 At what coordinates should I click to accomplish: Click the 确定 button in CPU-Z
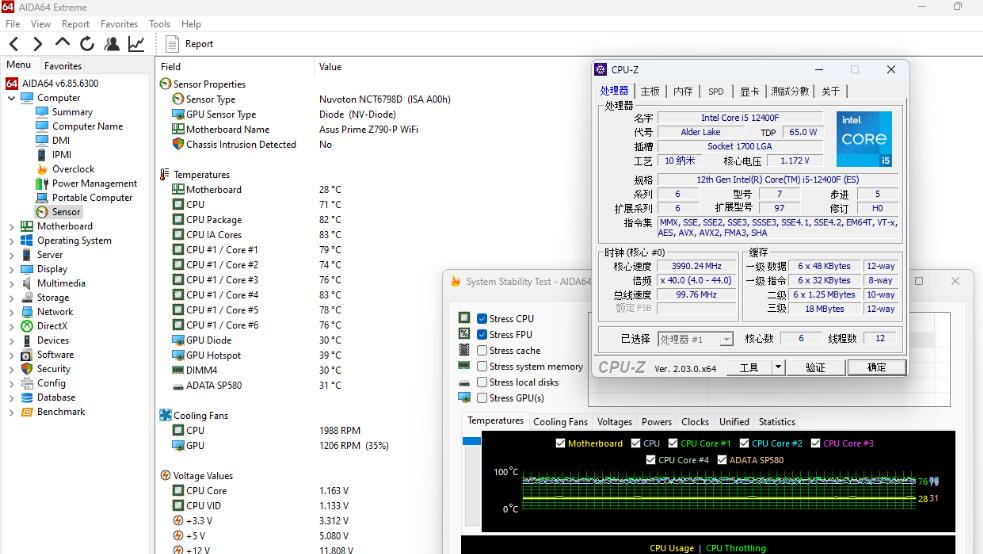click(876, 368)
